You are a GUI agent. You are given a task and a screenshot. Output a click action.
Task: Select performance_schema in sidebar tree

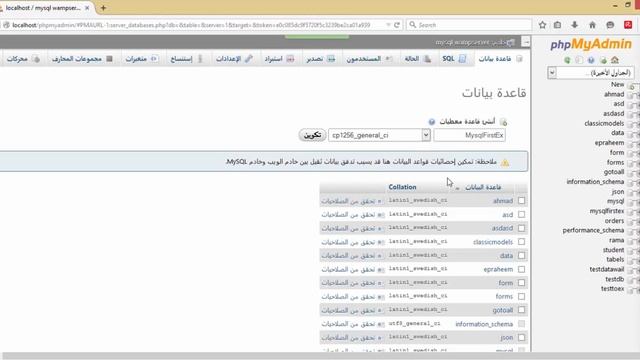point(593,230)
